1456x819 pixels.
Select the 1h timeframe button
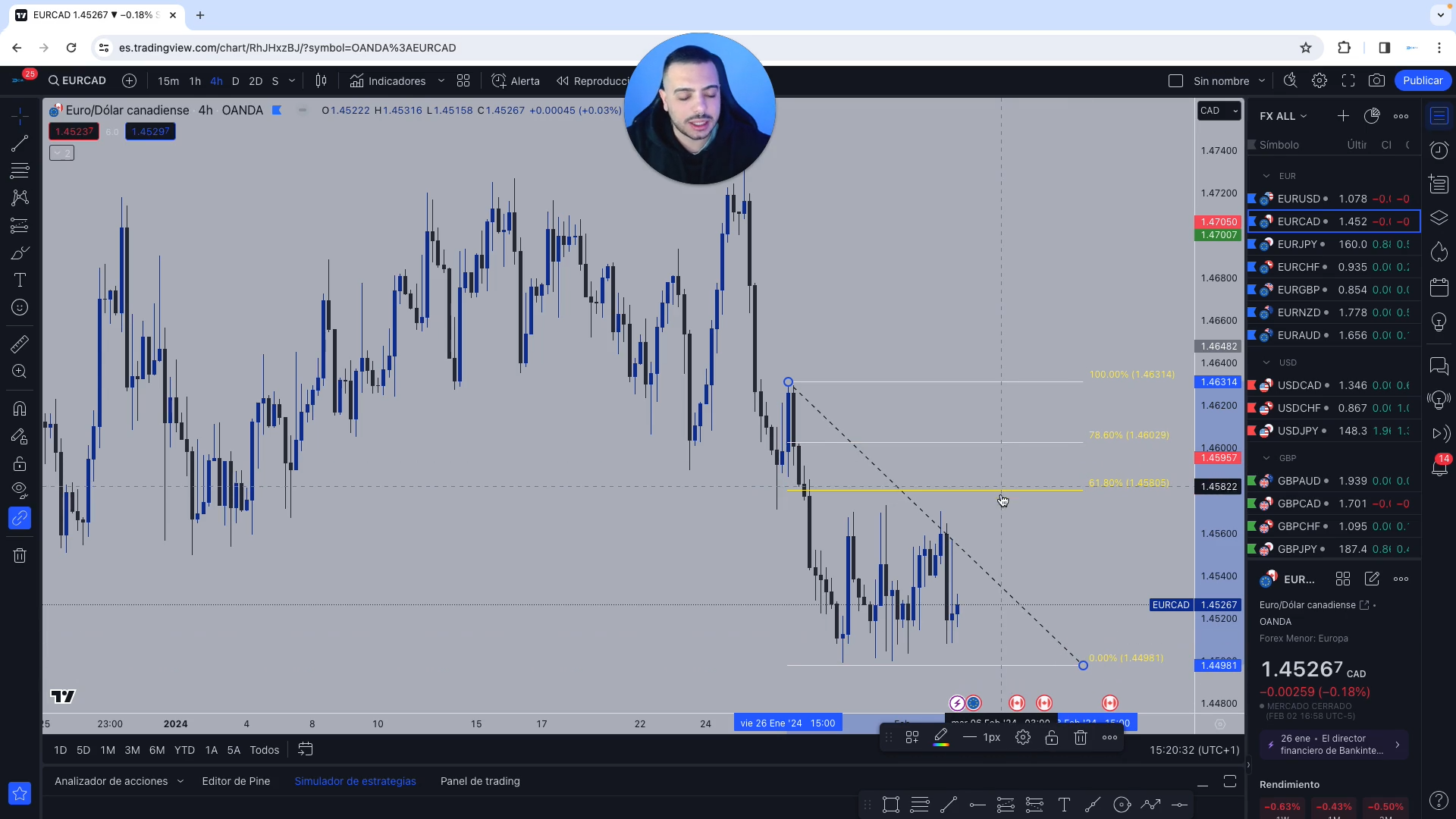pyautogui.click(x=195, y=81)
